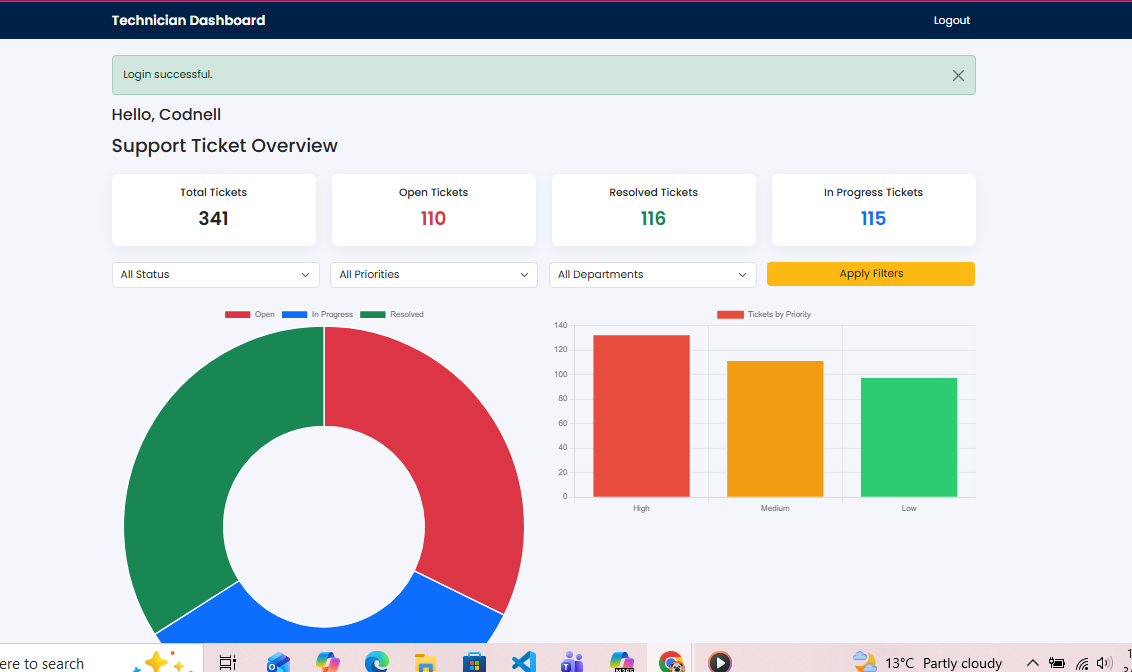The height and width of the screenshot is (672, 1132).
Task: Click the Low priority green bar
Action: (909, 437)
